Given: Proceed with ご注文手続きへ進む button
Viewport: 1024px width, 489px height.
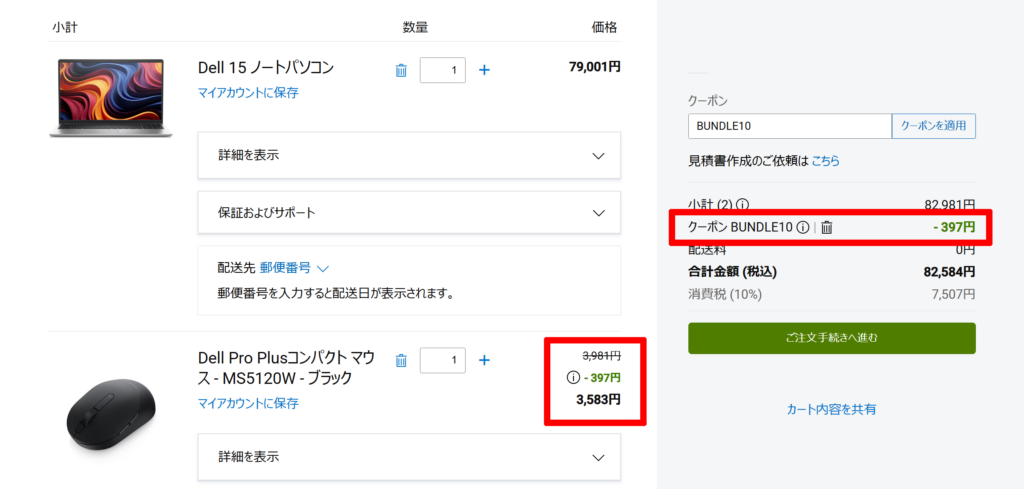Looking at the screenshot, I should tap(831, 338).
